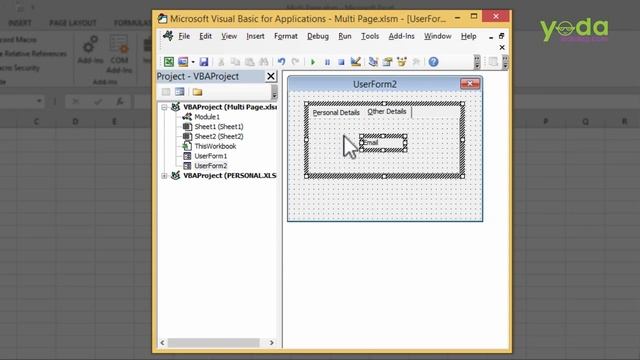Open the Object Browser toolbar icon
Image resolution: width=640 pixels, height=360 pixels.
(x=402, y=62)
